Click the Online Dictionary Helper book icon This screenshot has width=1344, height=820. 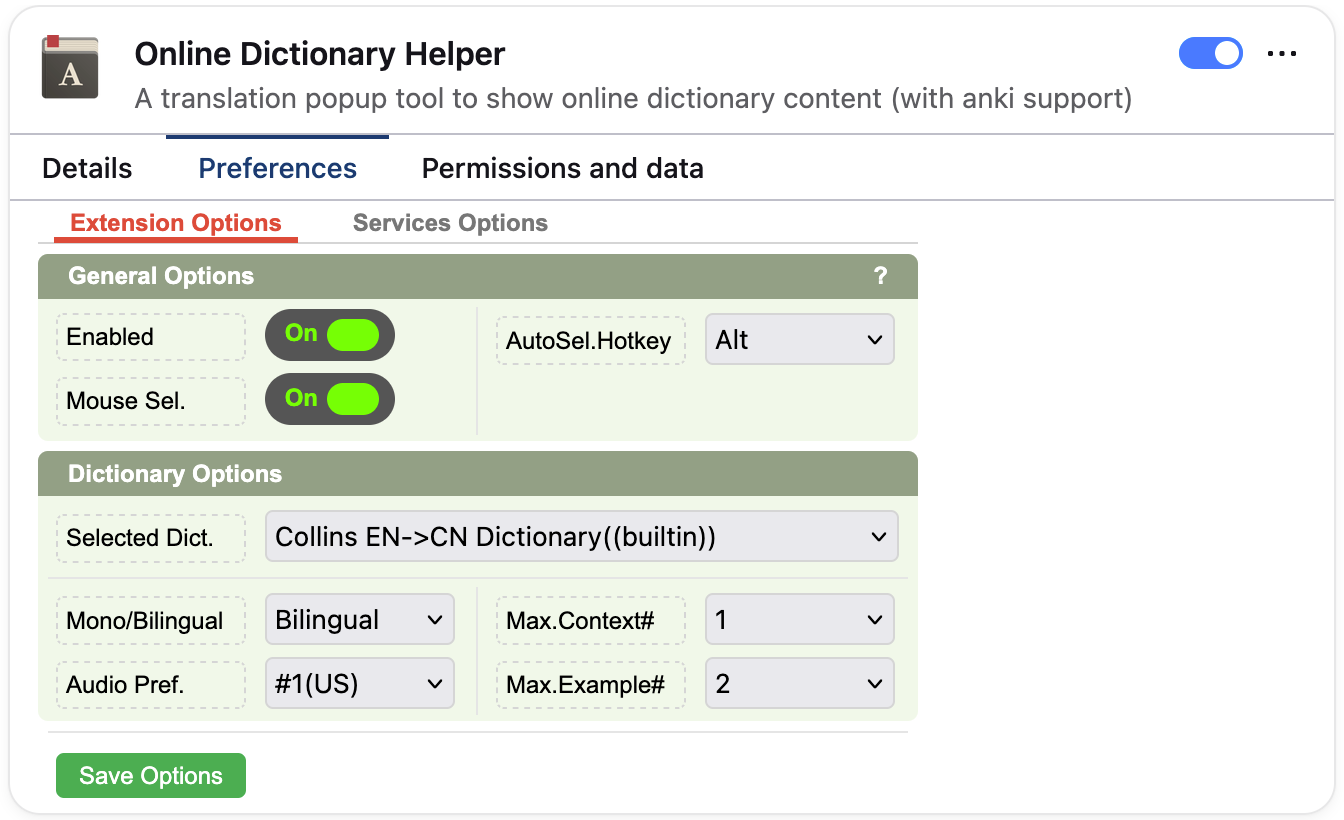click(70, 67)
